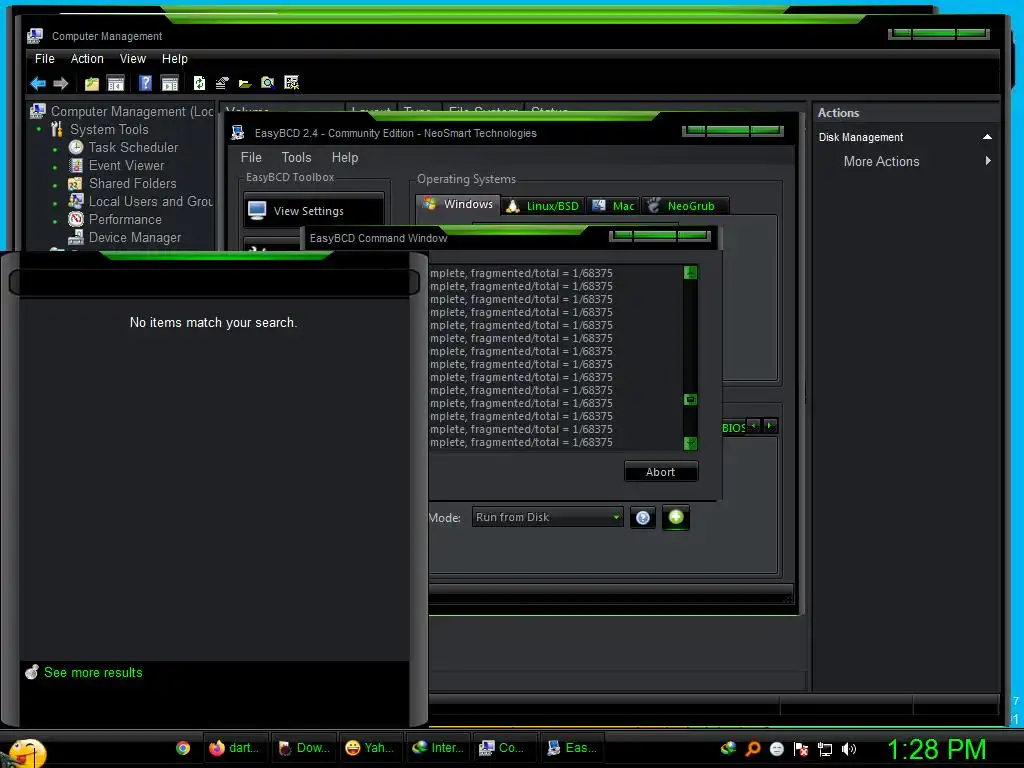Screen dimensions: 1024x768
Task: Collapse the System Tools tree node
Action: pos(39,129)
